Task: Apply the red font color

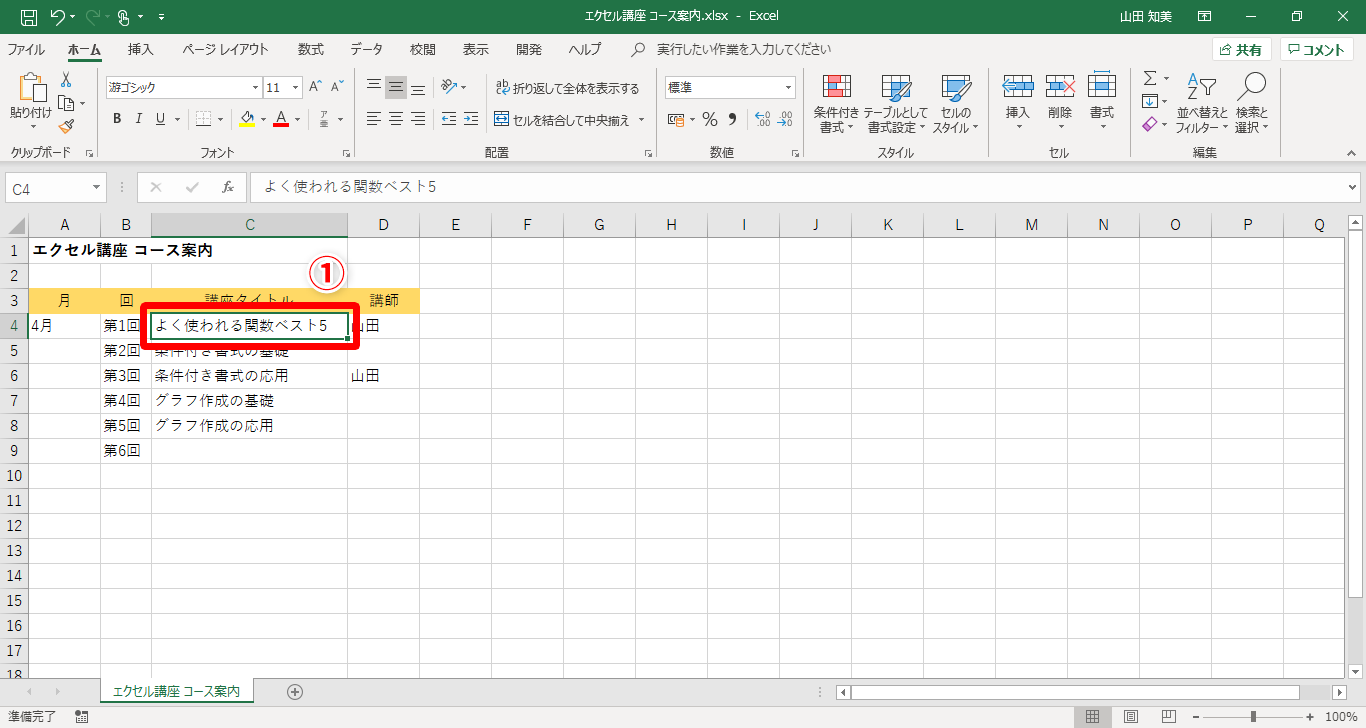Action: [282, 119]
